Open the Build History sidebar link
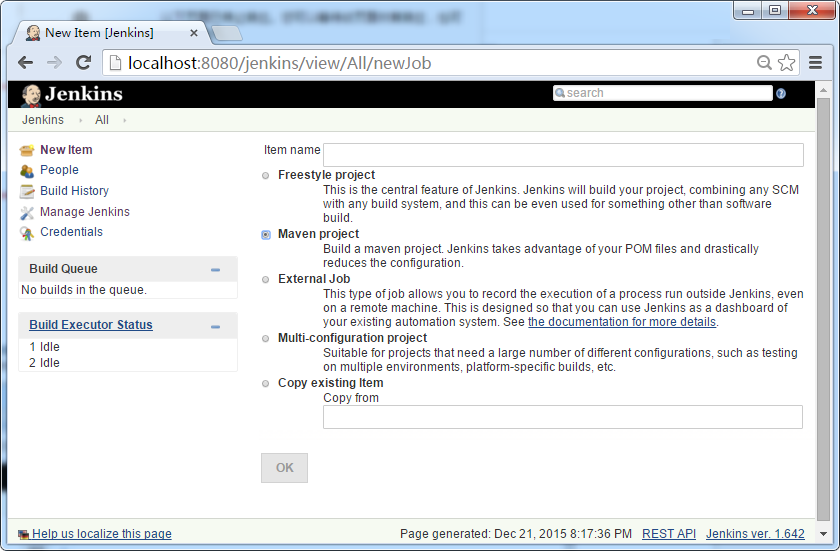This screenshot has width=840, height=551. coord(74,191)
